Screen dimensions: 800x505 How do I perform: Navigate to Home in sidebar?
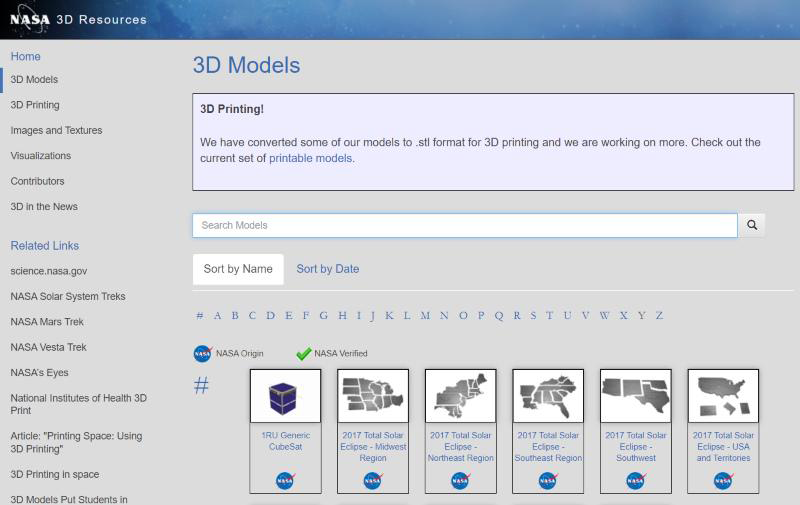[x=25, y=57]
